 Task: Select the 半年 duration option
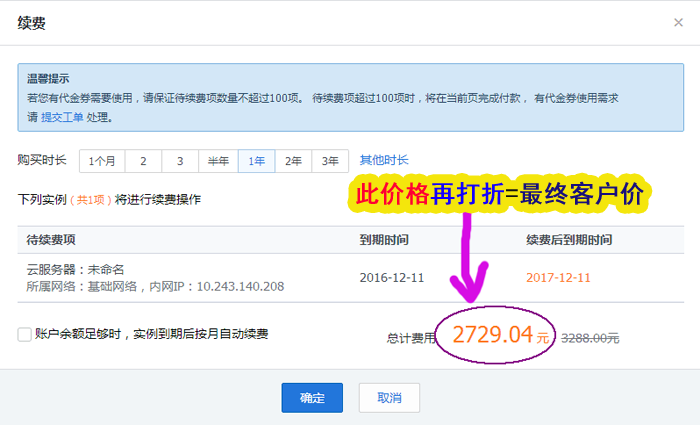pyautogui.click(x=217, y=160)
